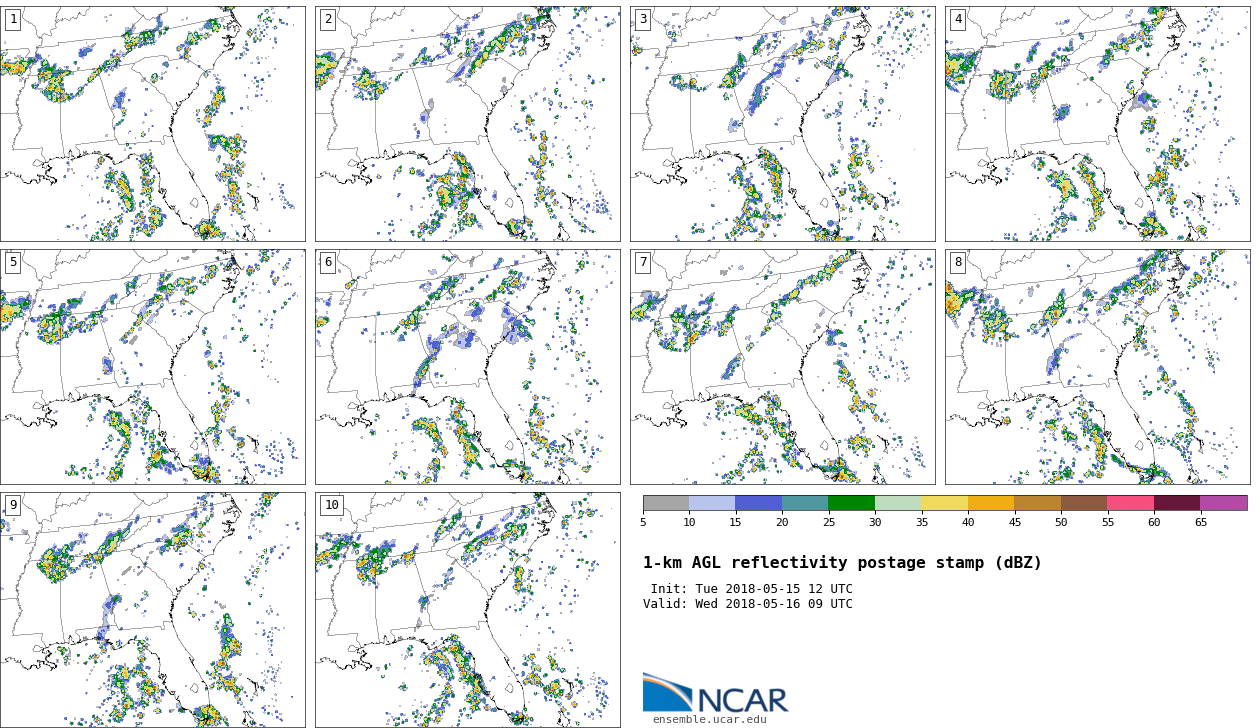Select the maroon 60-65 dBZ swatch
This screenshot has width=1260, height=728.
coord(1177,503)
